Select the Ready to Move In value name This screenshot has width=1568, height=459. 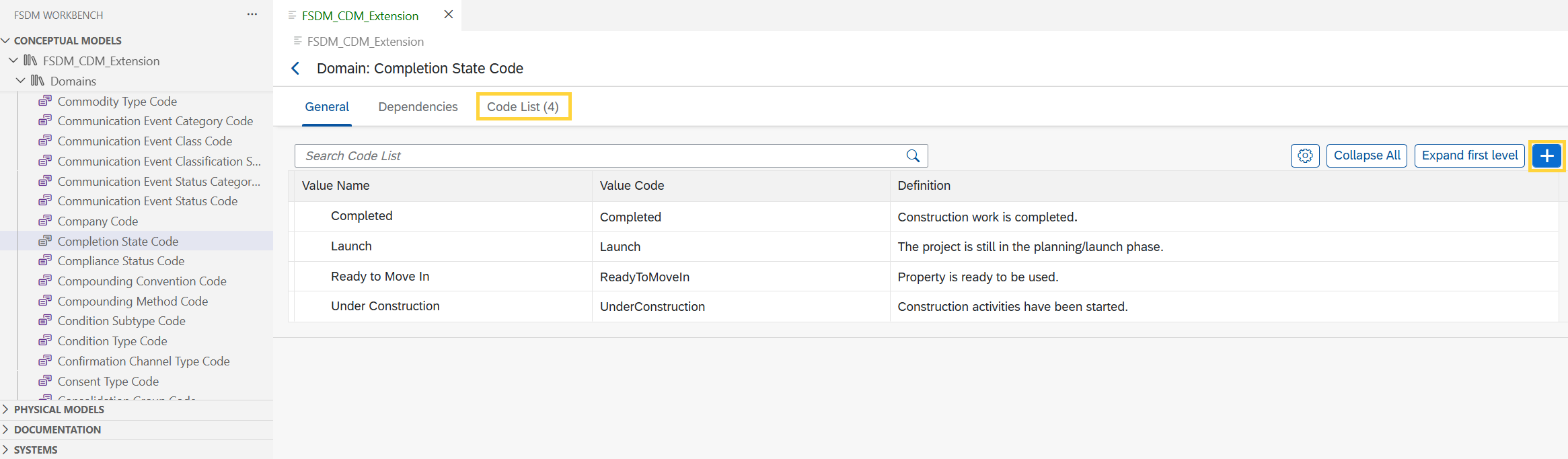(x=380, y=277)
